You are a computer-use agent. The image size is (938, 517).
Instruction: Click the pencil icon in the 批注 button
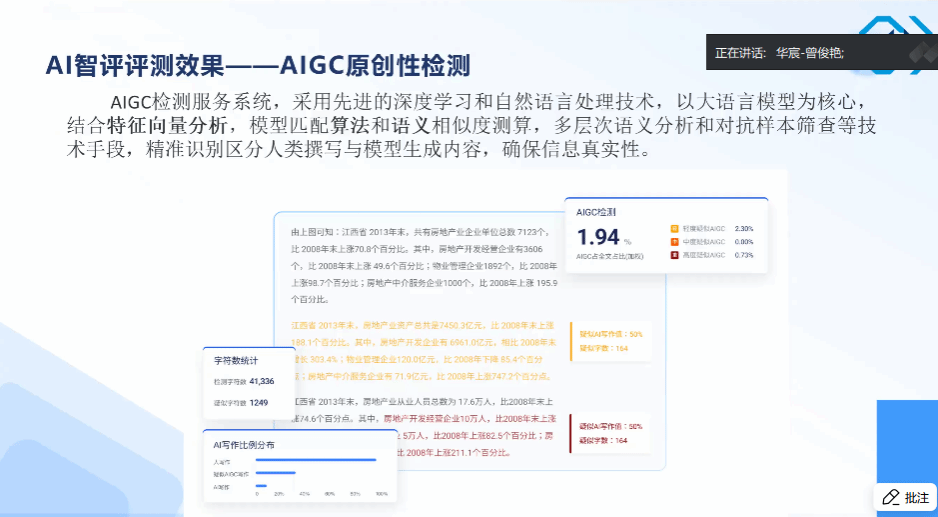(x=890, y=497)
